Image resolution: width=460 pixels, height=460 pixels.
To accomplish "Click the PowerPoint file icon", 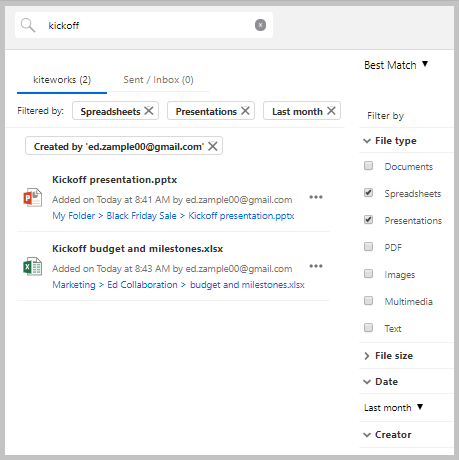I will pos(33,198).
